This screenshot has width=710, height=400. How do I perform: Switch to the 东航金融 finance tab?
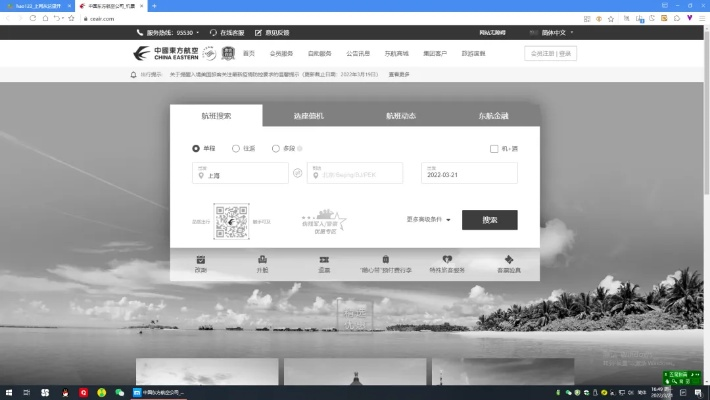tap(494, 116)
